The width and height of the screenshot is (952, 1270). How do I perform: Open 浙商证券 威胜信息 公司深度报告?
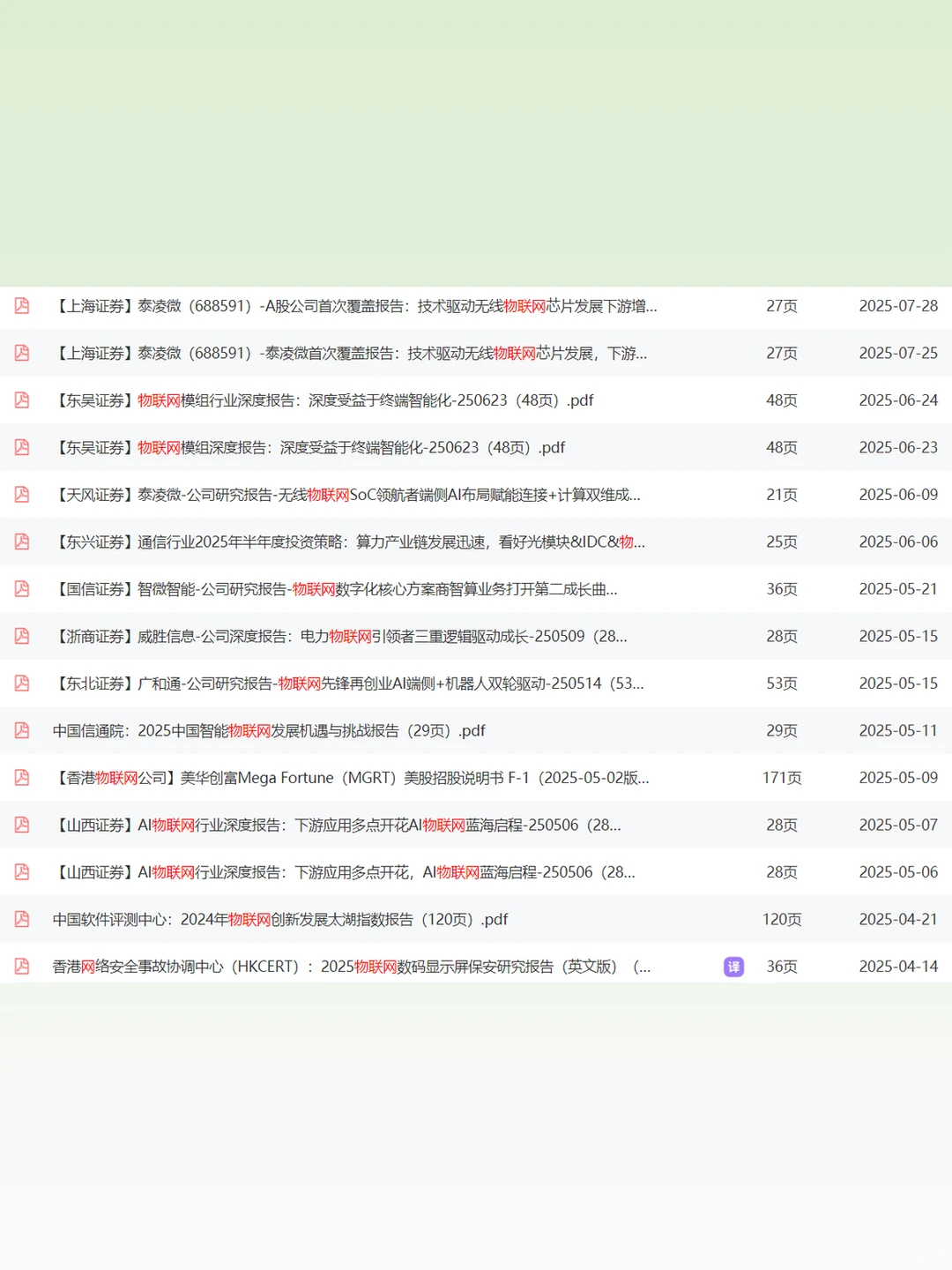340,636
